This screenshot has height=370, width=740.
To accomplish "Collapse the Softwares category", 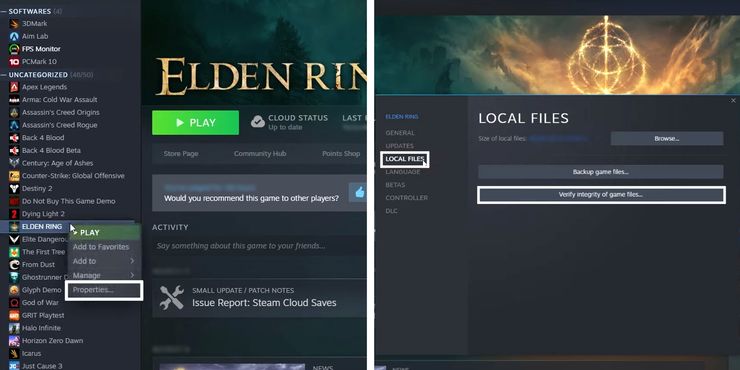I will [x=4, y=11].
